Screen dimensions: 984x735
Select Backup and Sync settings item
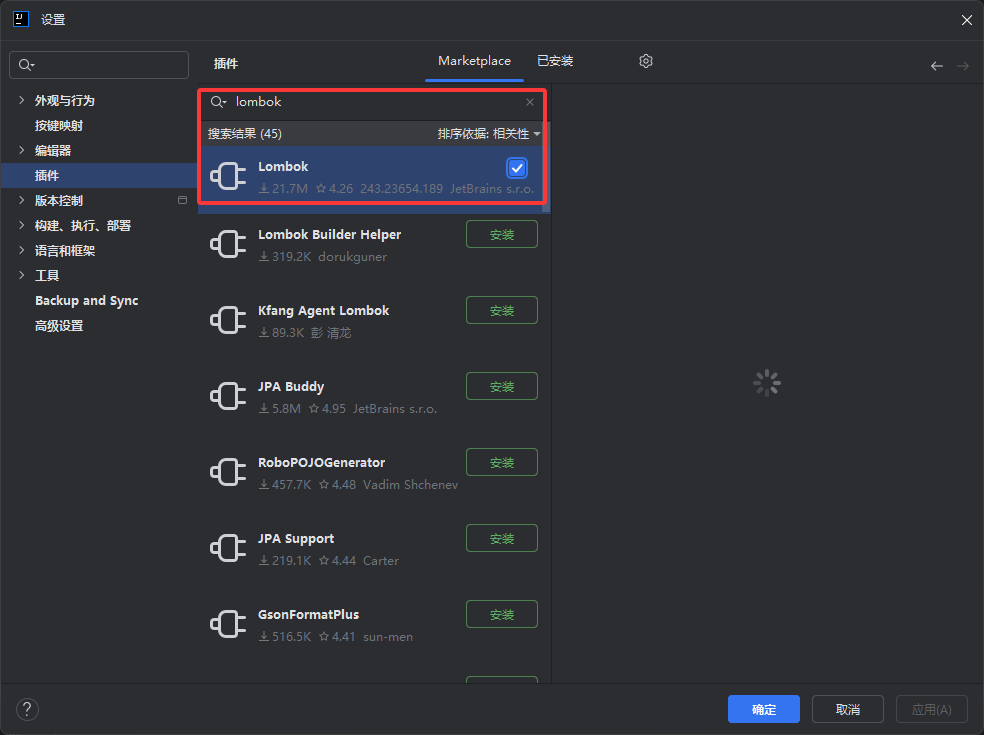coord(86,300)
